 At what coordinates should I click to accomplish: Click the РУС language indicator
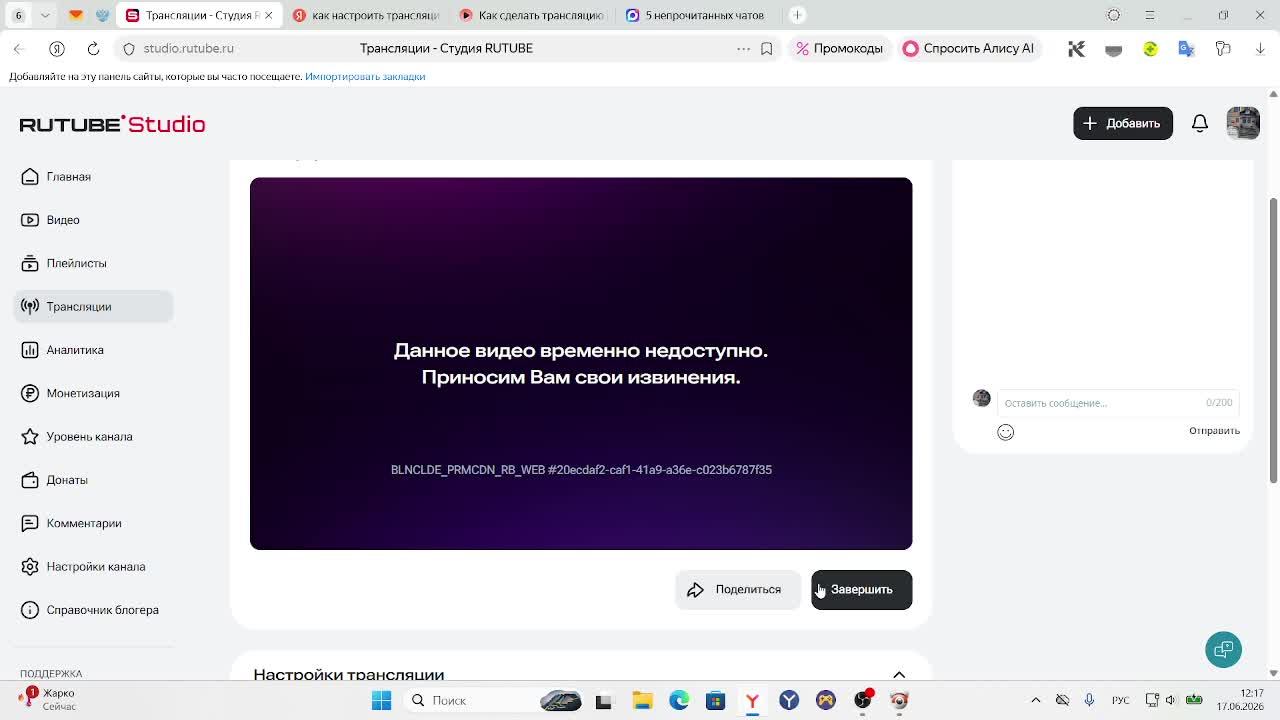click(x=1121, y=701)
